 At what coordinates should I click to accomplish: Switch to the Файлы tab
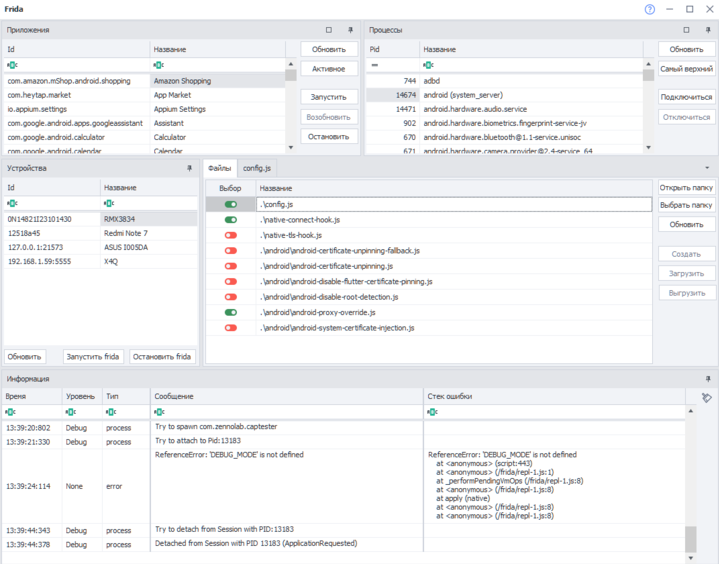(x=219, y=168)
